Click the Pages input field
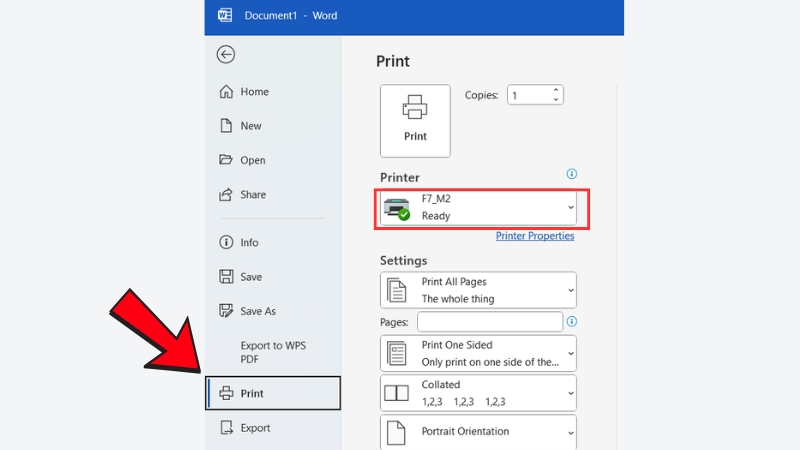This screenshot has height=450, width=800. (490, 322)
